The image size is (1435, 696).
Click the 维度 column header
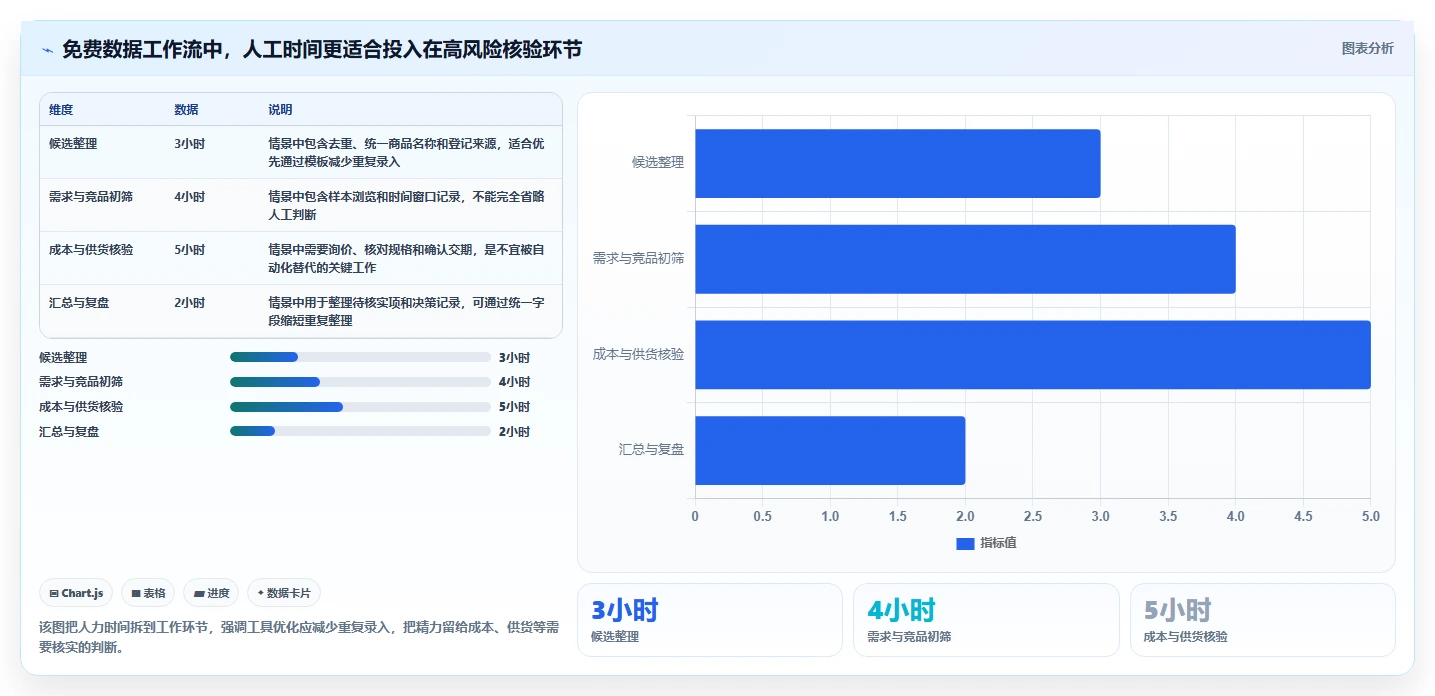point(61,110)
